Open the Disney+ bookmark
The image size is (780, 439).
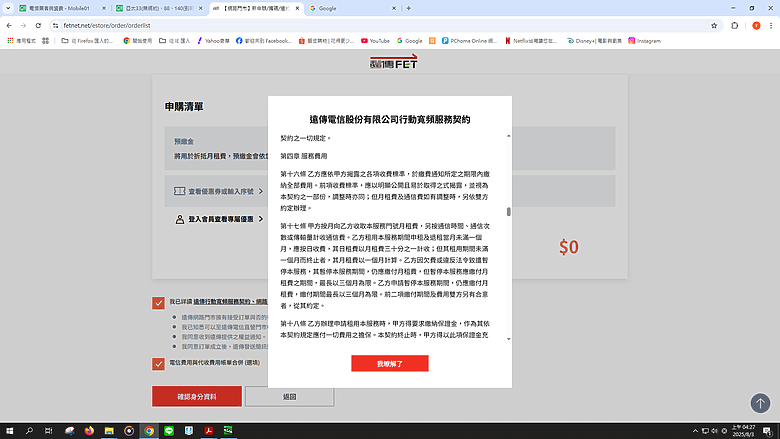[x=594, y=41]
